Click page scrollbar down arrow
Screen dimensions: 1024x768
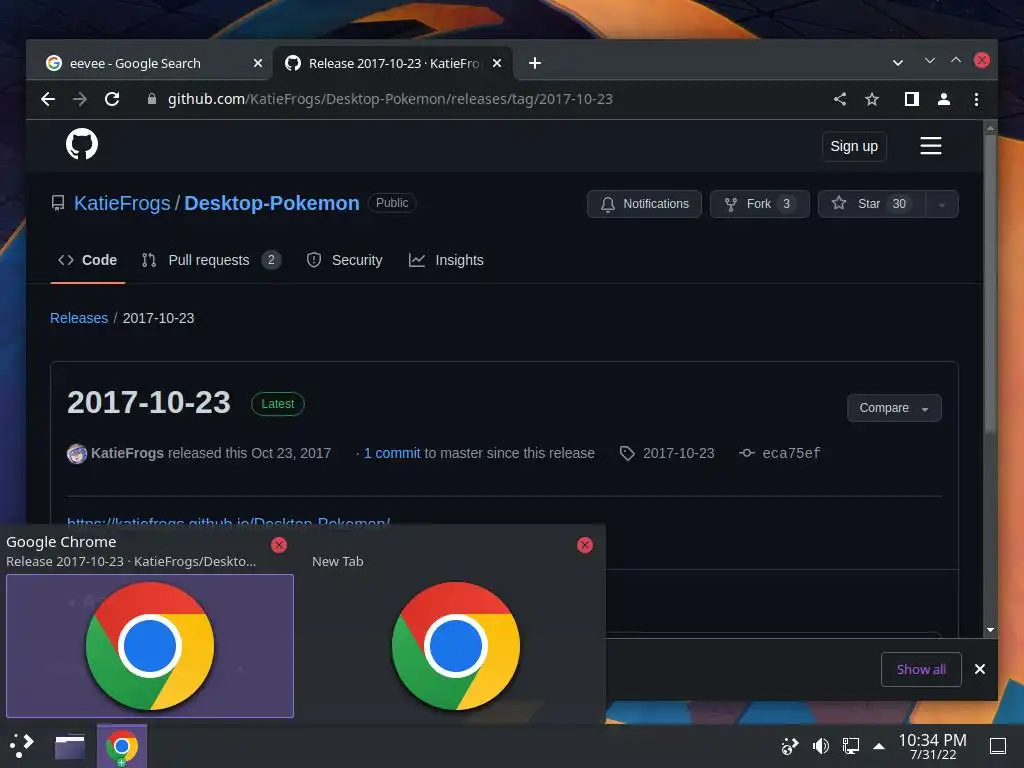[x=990, y=630]
